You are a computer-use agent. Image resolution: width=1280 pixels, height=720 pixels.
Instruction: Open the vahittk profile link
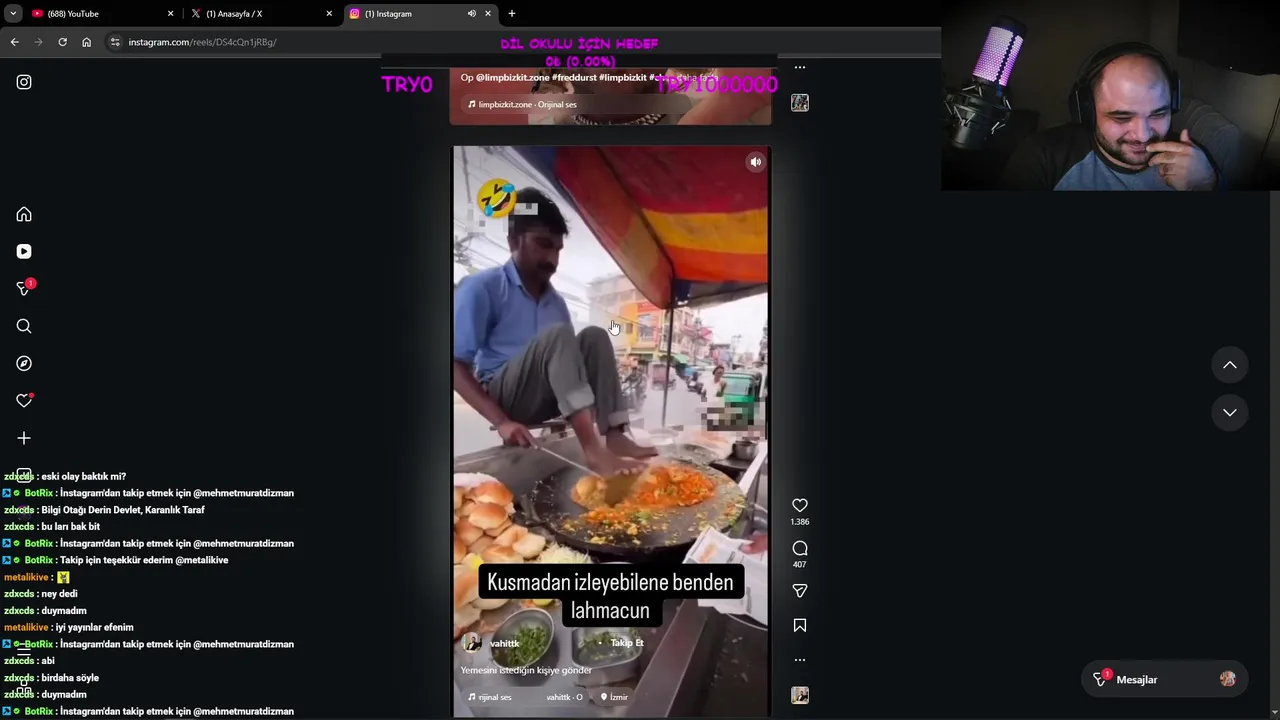pos(504,643)
